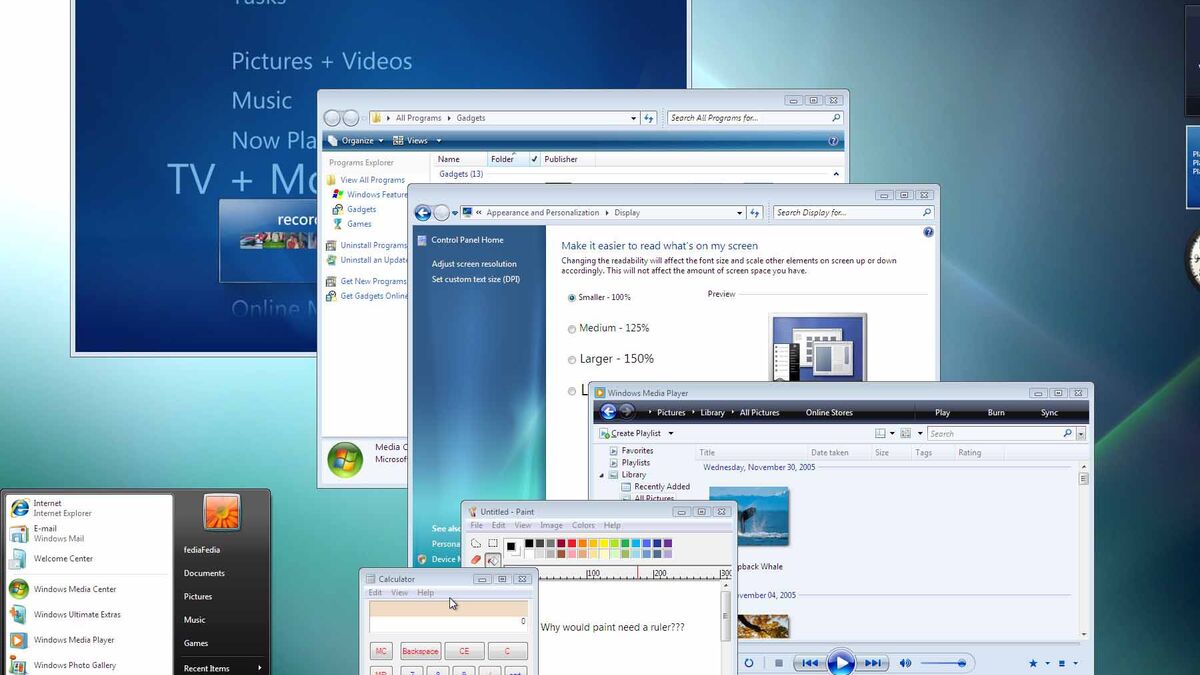Expand the Favorites tree node in Media Player
Screen dimensions: 1200x675
click(x=613, y=451)
